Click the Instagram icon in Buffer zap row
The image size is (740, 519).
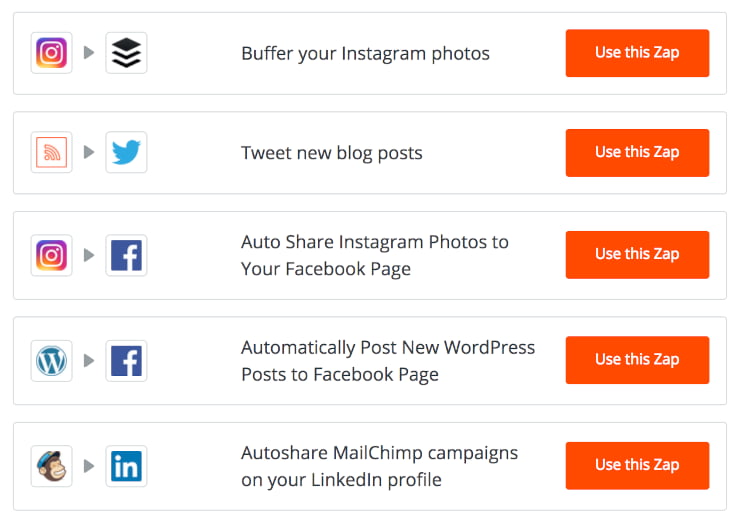(x=51, y=53)
